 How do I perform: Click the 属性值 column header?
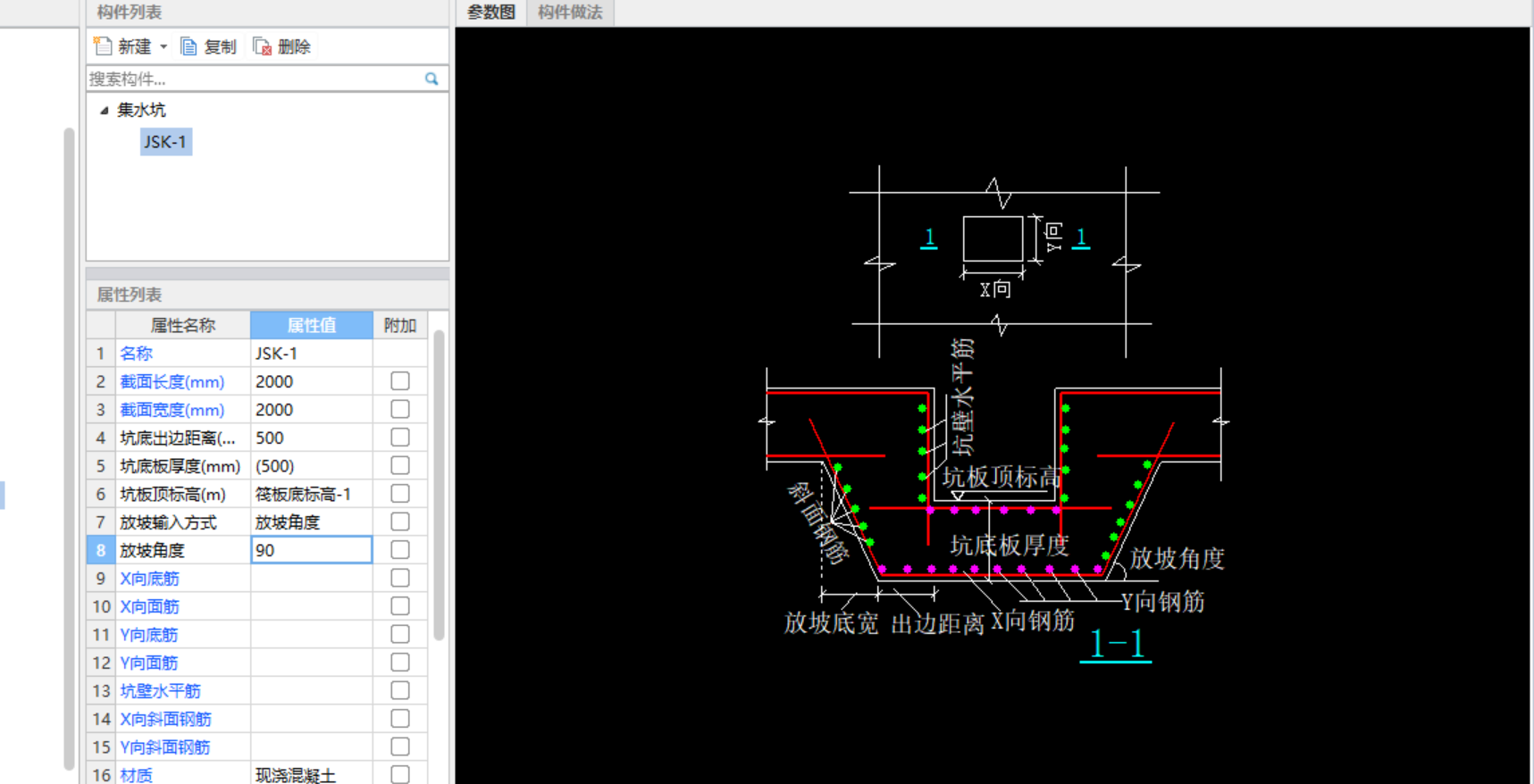[x=311, y=325]
